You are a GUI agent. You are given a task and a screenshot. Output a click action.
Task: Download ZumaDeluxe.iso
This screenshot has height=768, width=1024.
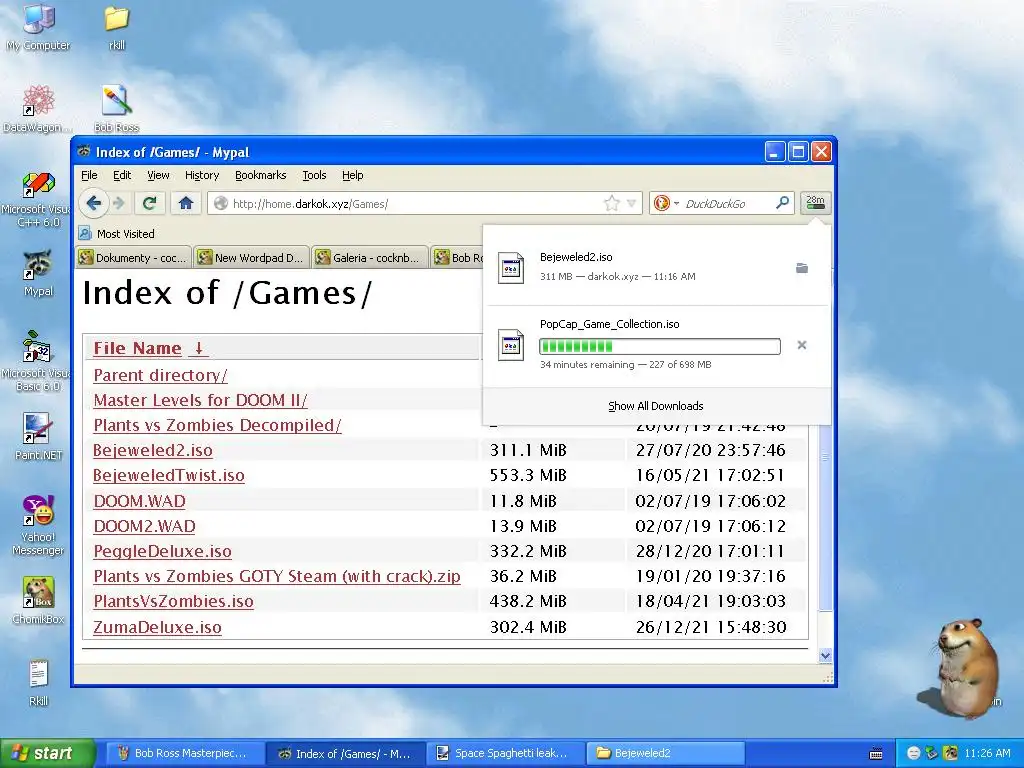pyautogui.click(x=157, y=627)
